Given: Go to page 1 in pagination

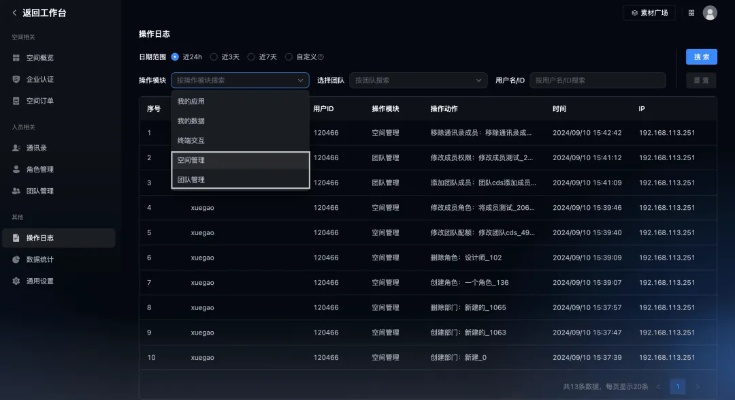Looking at the screenshot, I should [x=677, y=386].
